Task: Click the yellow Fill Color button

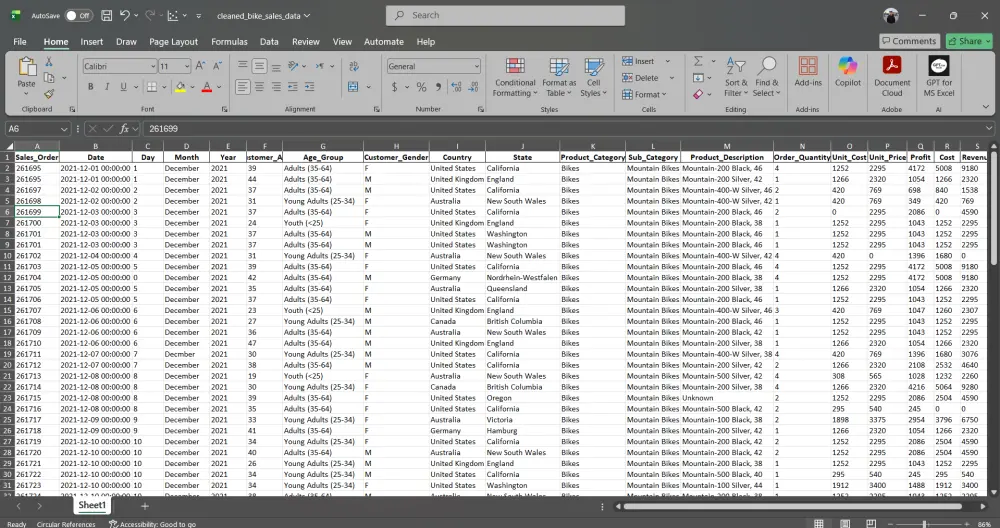Action: coord(180,87)
